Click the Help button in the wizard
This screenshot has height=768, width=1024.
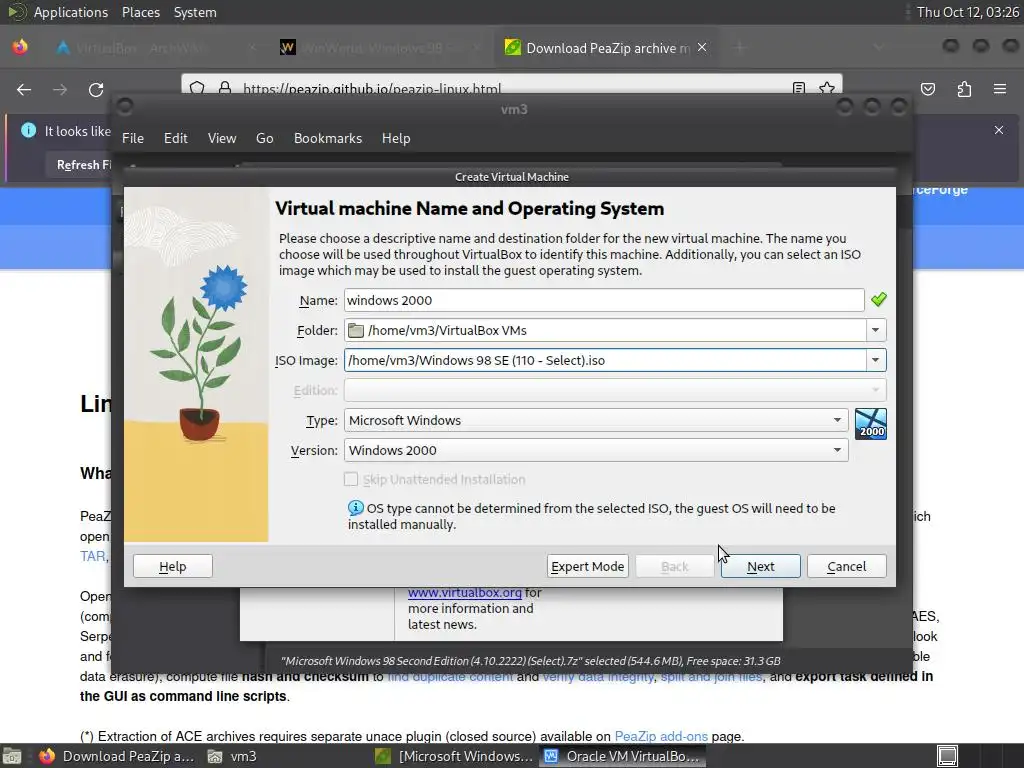[172, 566]
